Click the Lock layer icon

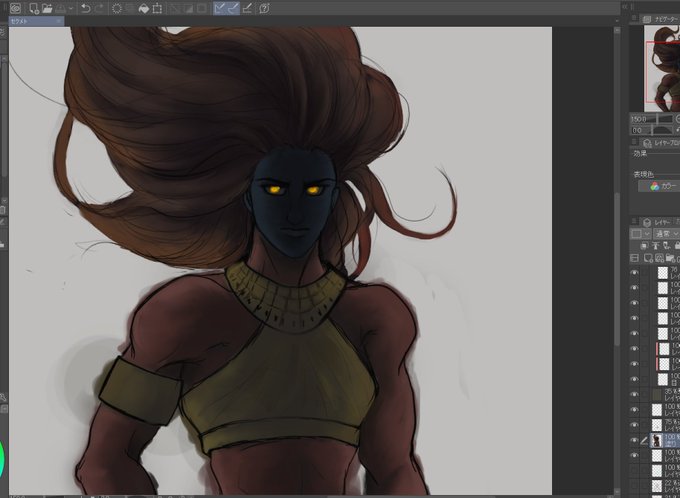(x=677, y=246)
